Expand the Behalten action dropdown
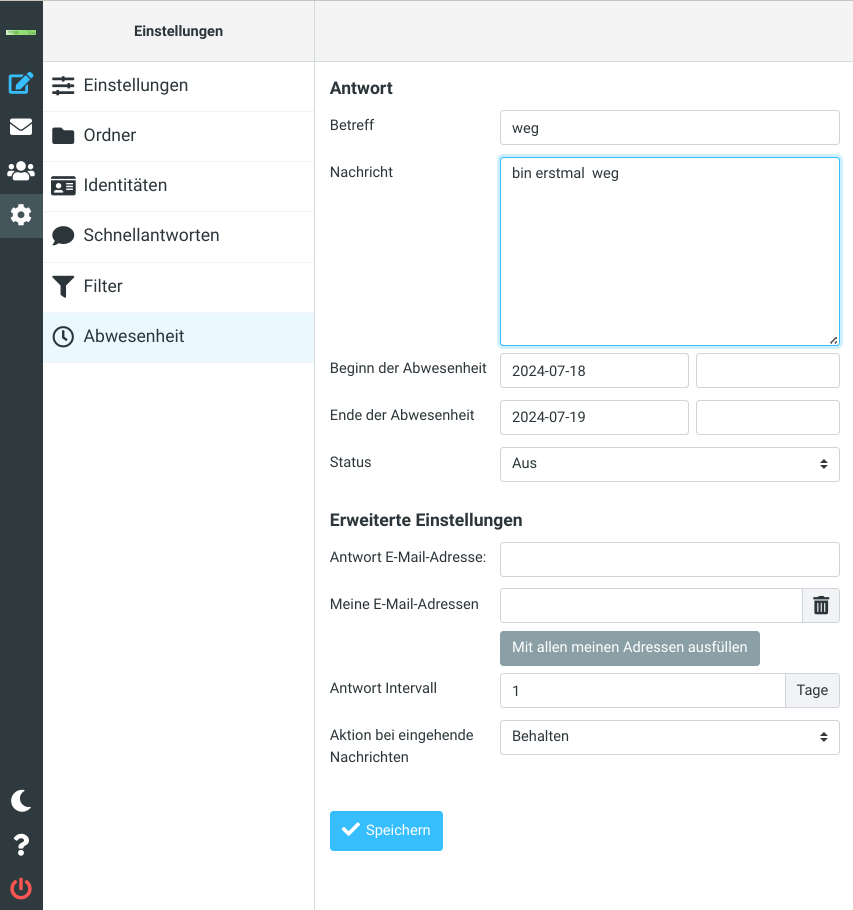The height and width of the screenshot is (910, 853). 670,737
